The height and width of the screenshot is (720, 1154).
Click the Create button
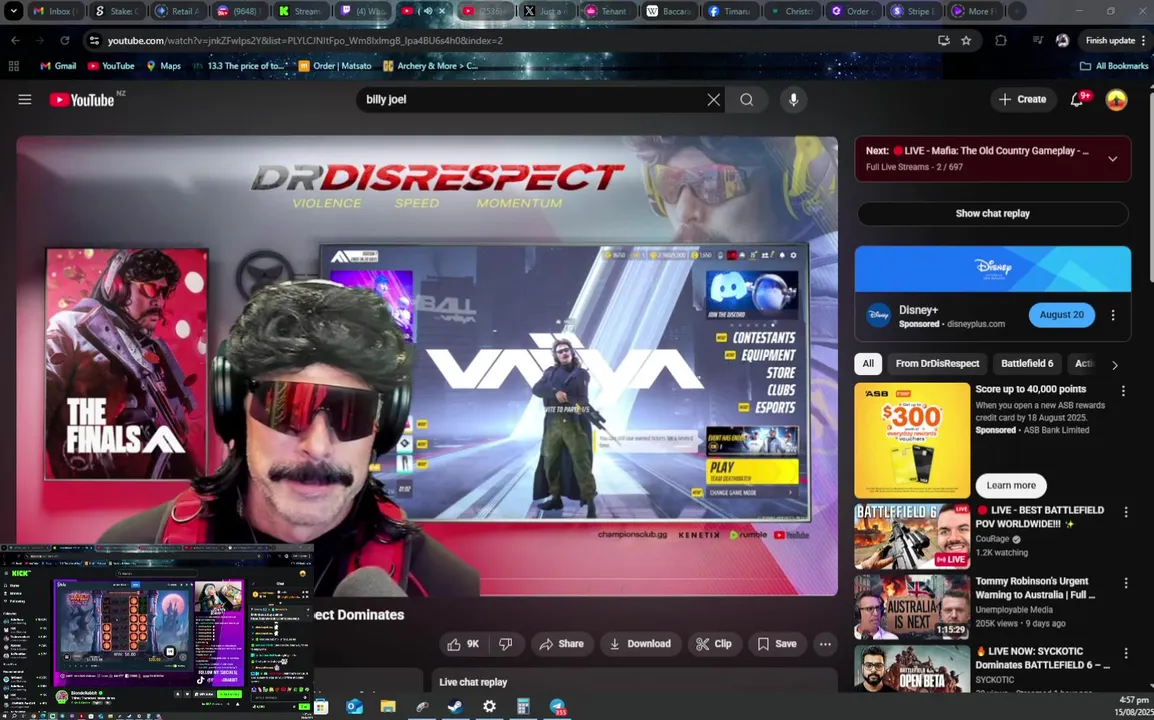tap(1022, 99)
